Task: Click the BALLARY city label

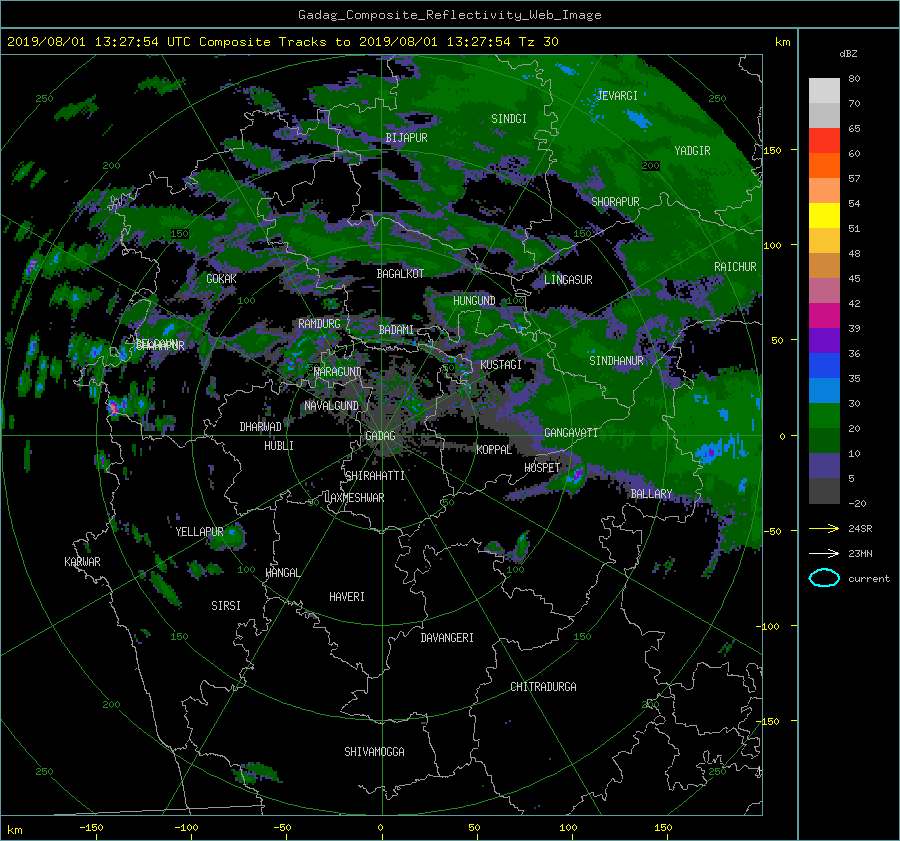Action: point(651,494)
